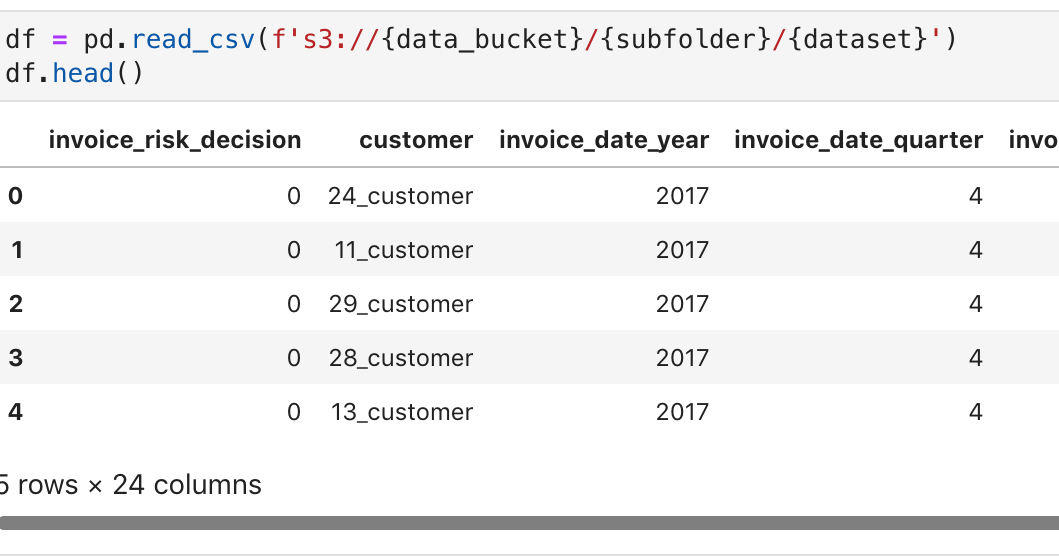Click the "5 rows × 24 columns" summary text
This screenshot has height=556, width=1059.
coord(130,485)
